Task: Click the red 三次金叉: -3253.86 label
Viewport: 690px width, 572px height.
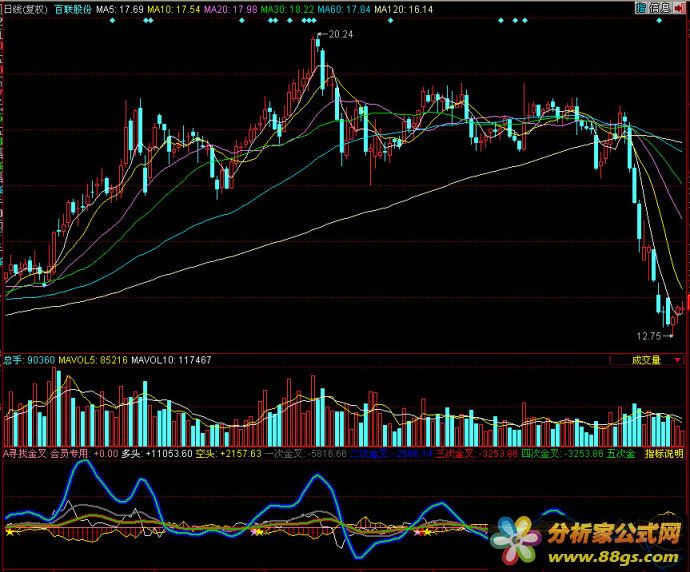Action: click(477, 453)
